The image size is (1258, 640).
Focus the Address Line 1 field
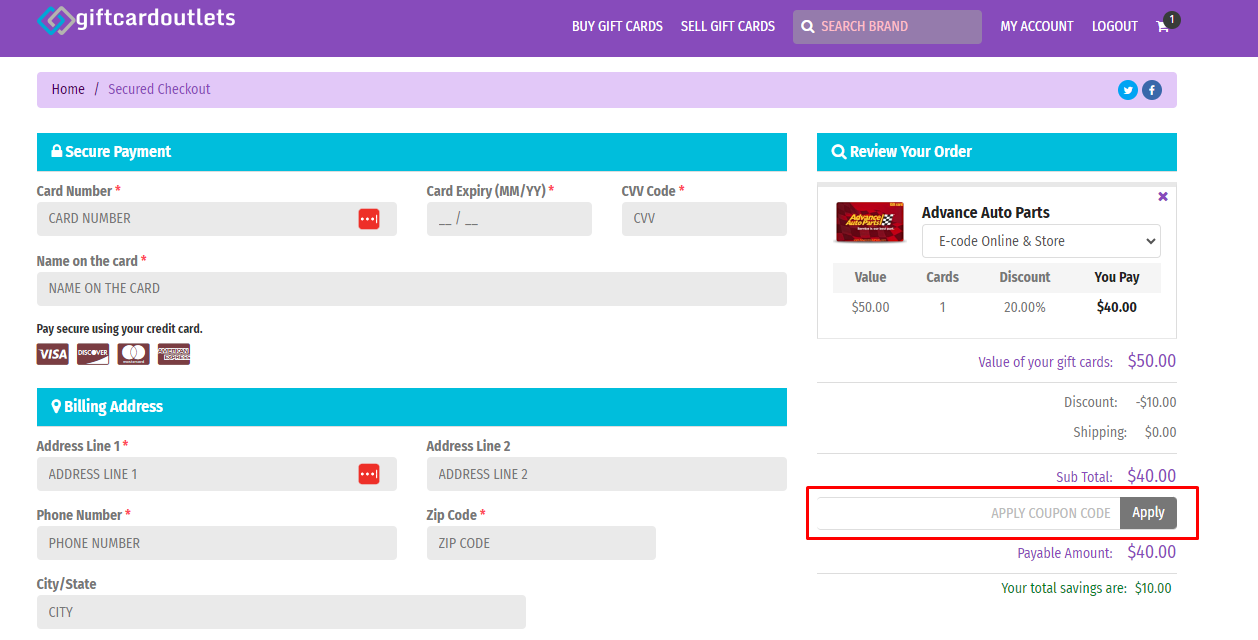click(x=217, y=474)
